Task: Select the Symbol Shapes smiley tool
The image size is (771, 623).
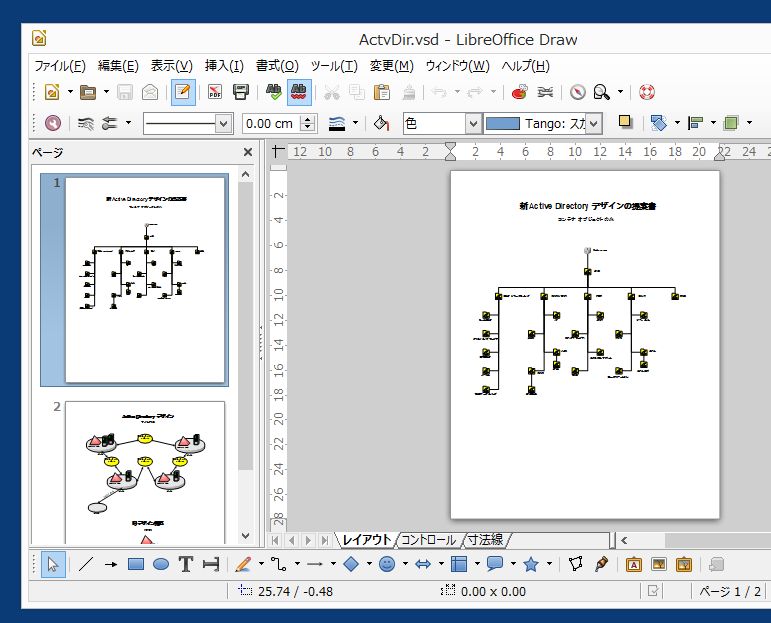Action: 387,564
